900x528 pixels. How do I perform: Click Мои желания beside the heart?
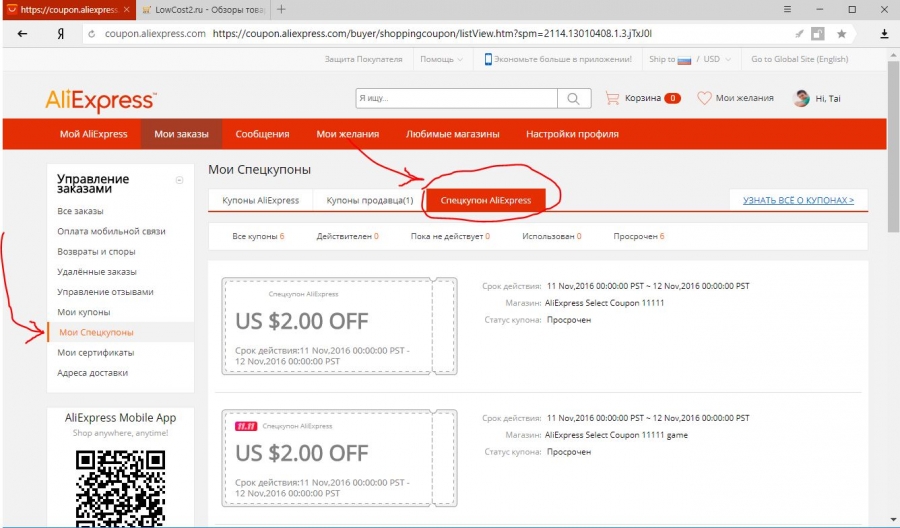point(744,98)
